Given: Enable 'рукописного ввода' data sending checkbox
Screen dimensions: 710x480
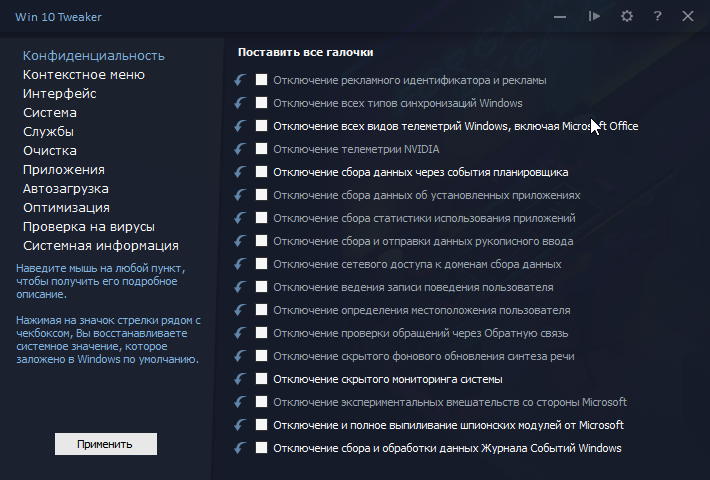Looking at the screenshot, I should [x=261, y=240].
